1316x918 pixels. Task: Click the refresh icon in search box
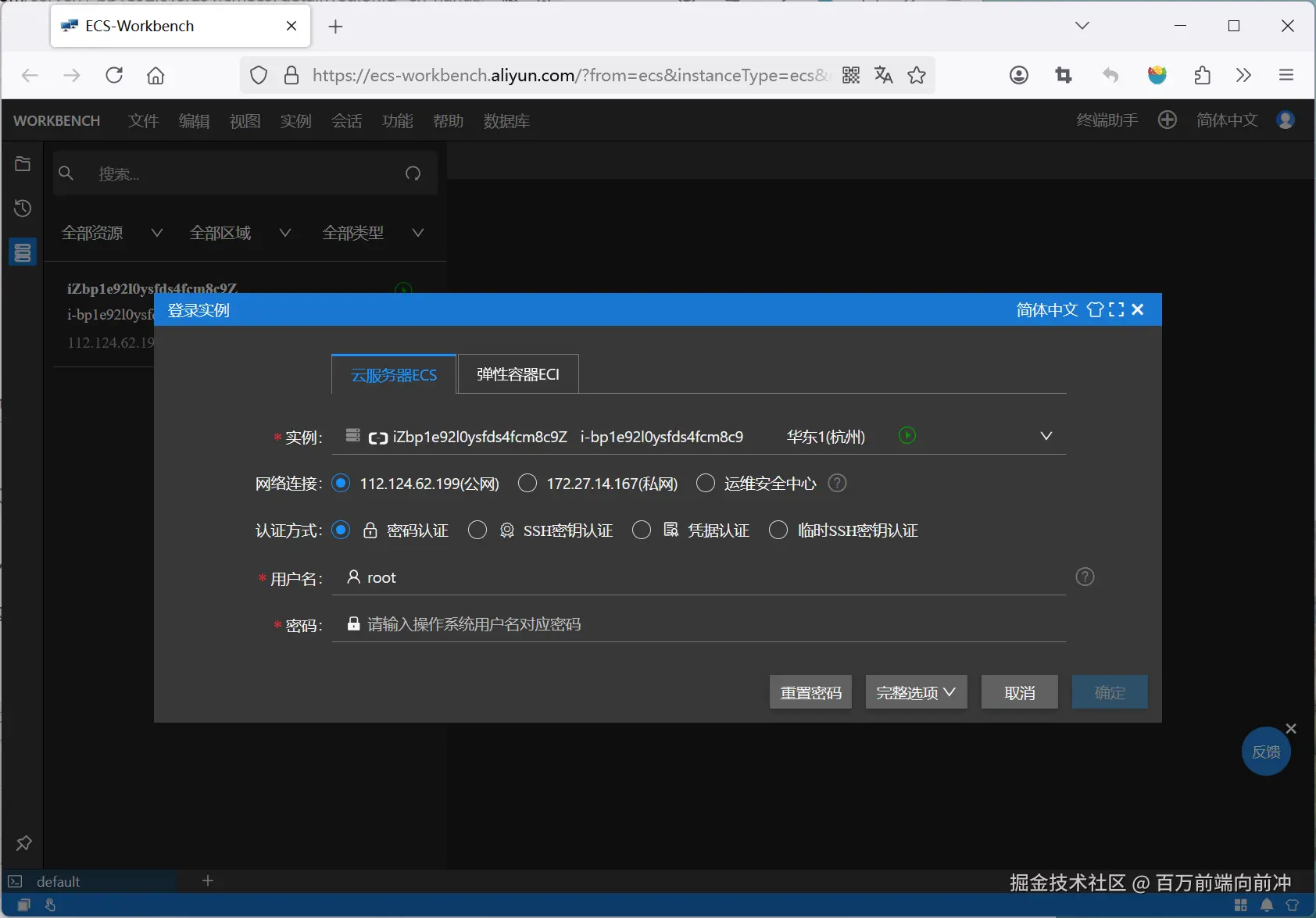(x=413, y=173)
